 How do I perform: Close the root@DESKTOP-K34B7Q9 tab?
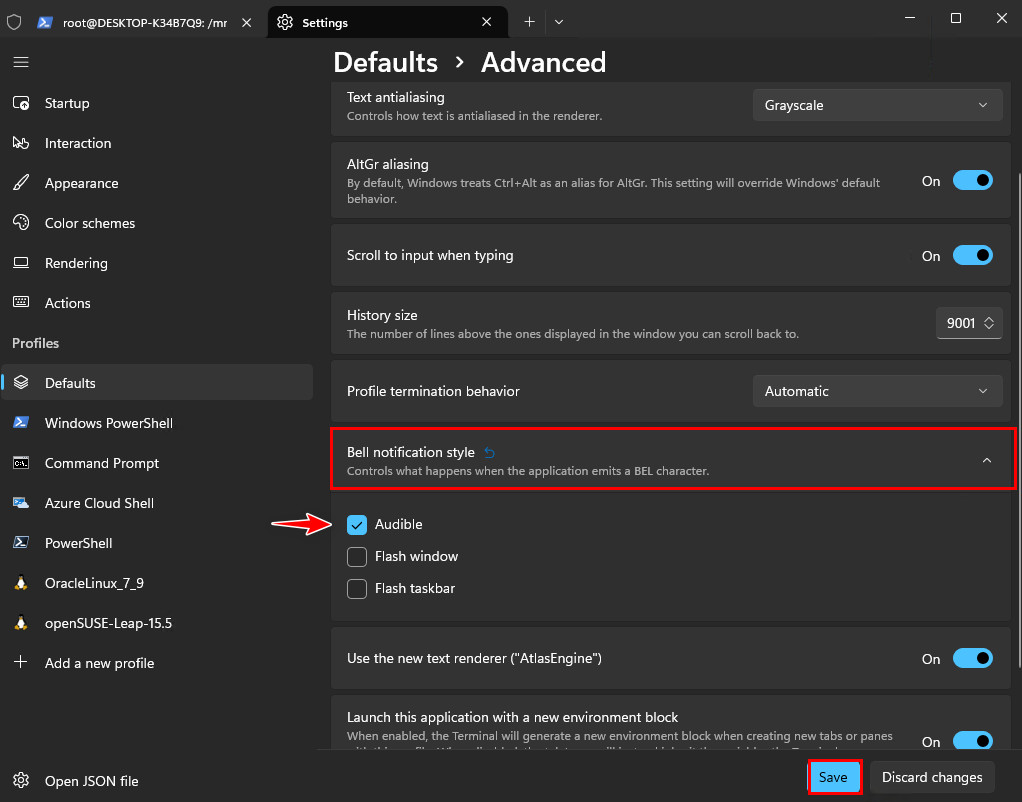click(246, 22)
